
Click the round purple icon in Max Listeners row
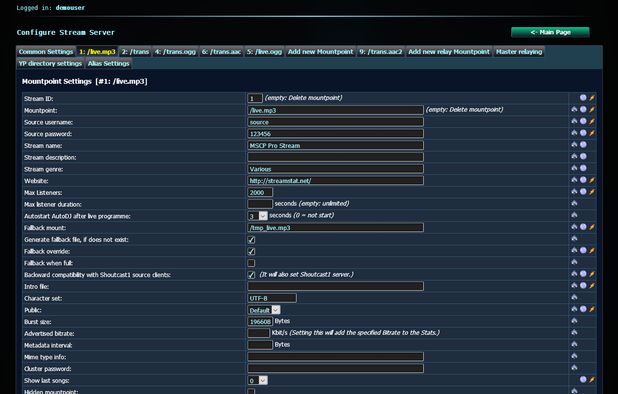click(583, 191)
